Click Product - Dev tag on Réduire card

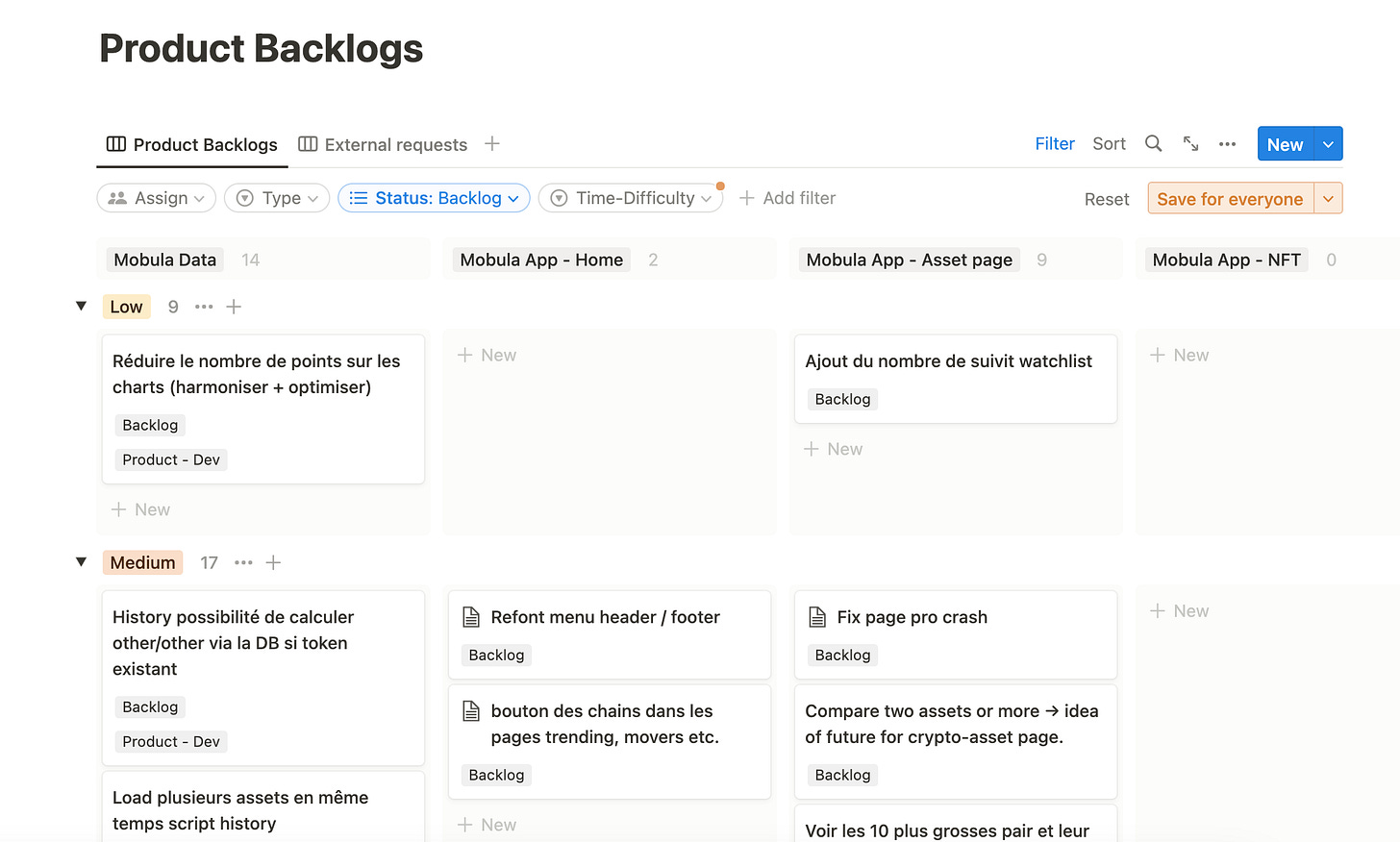[x=171, y=459]
